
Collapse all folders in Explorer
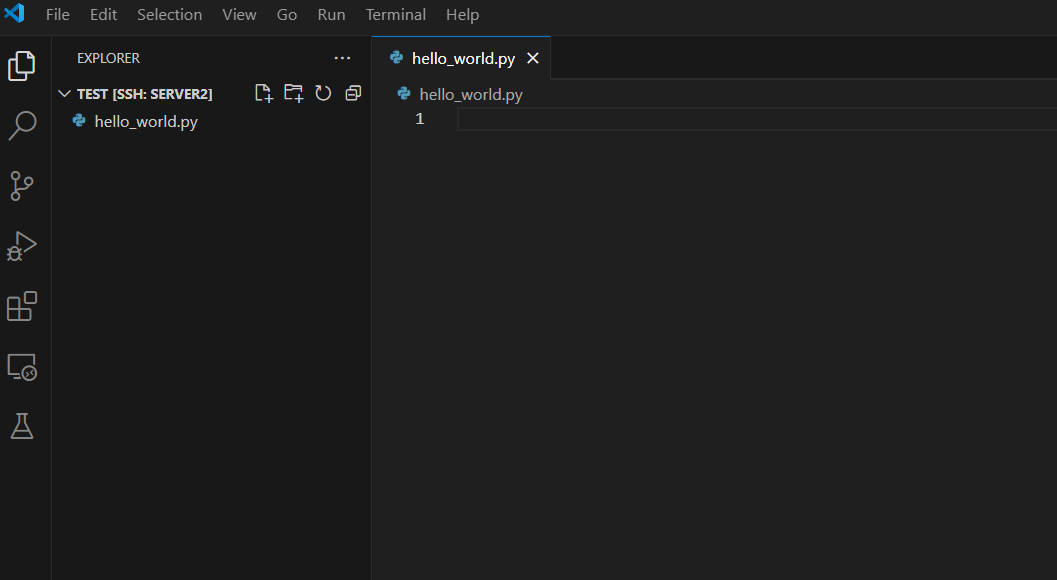click(353, 93)
